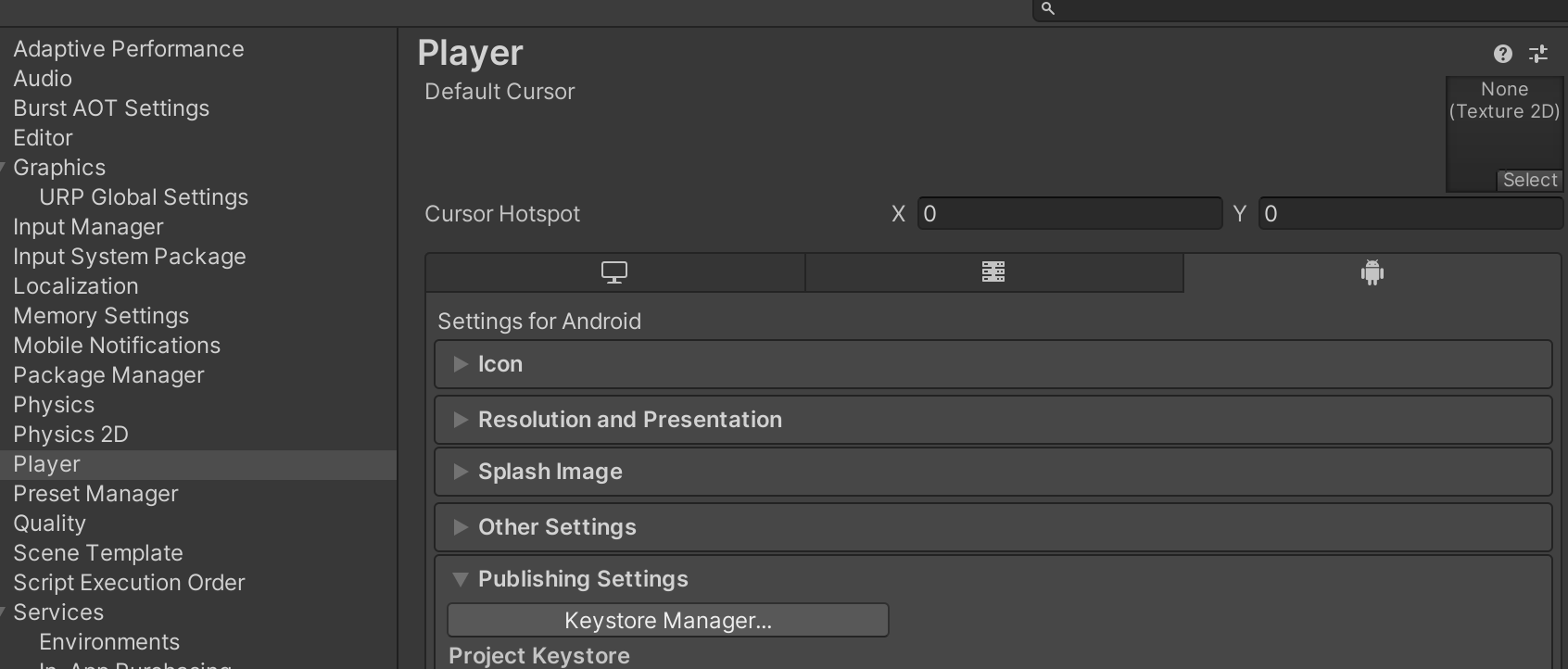The image size is (1568, 669).
Task: Open the Player presets sliders icon
Action: point(1538,54)
